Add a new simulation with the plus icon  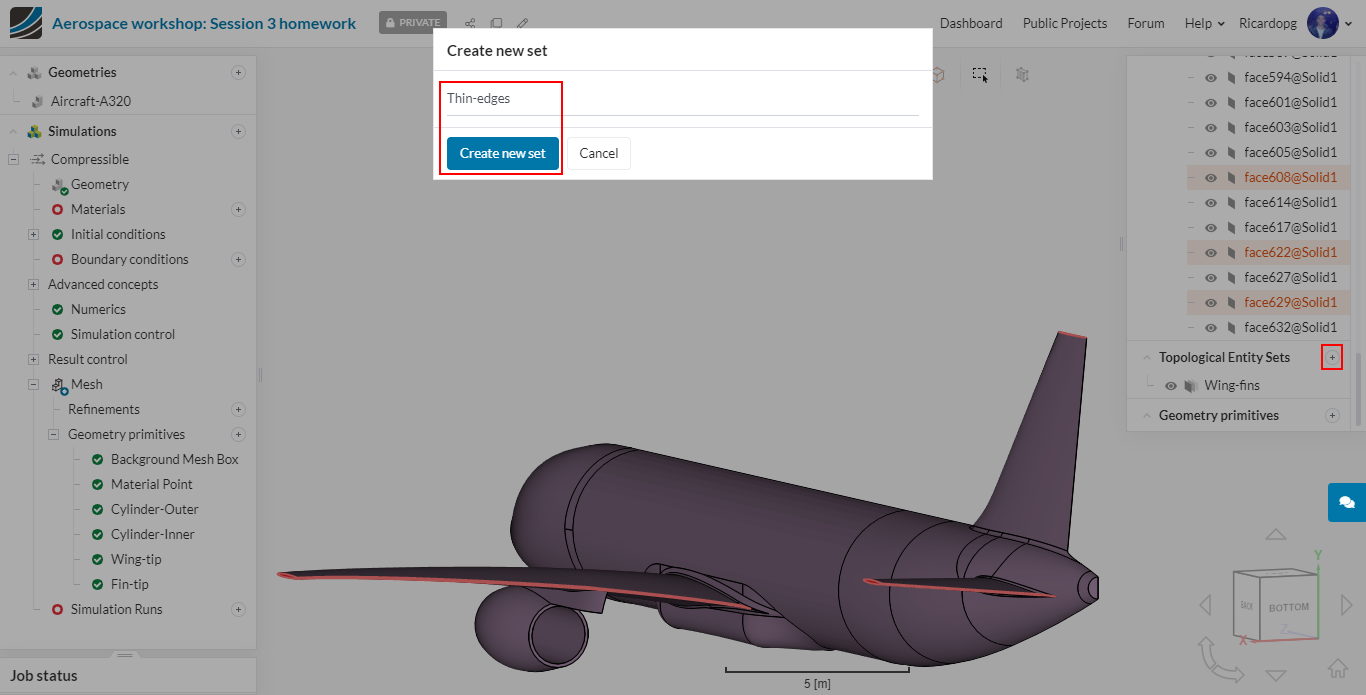tap(238, 131)
